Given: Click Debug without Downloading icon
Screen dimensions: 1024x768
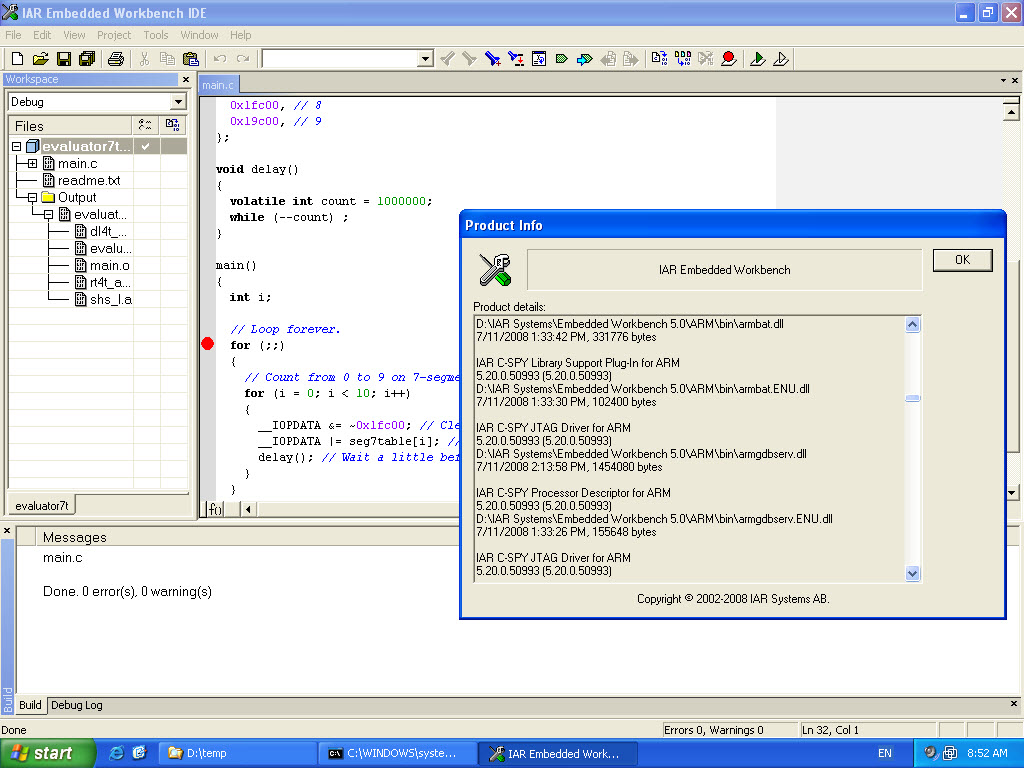Looking at the screenshot, I should 781,59.
